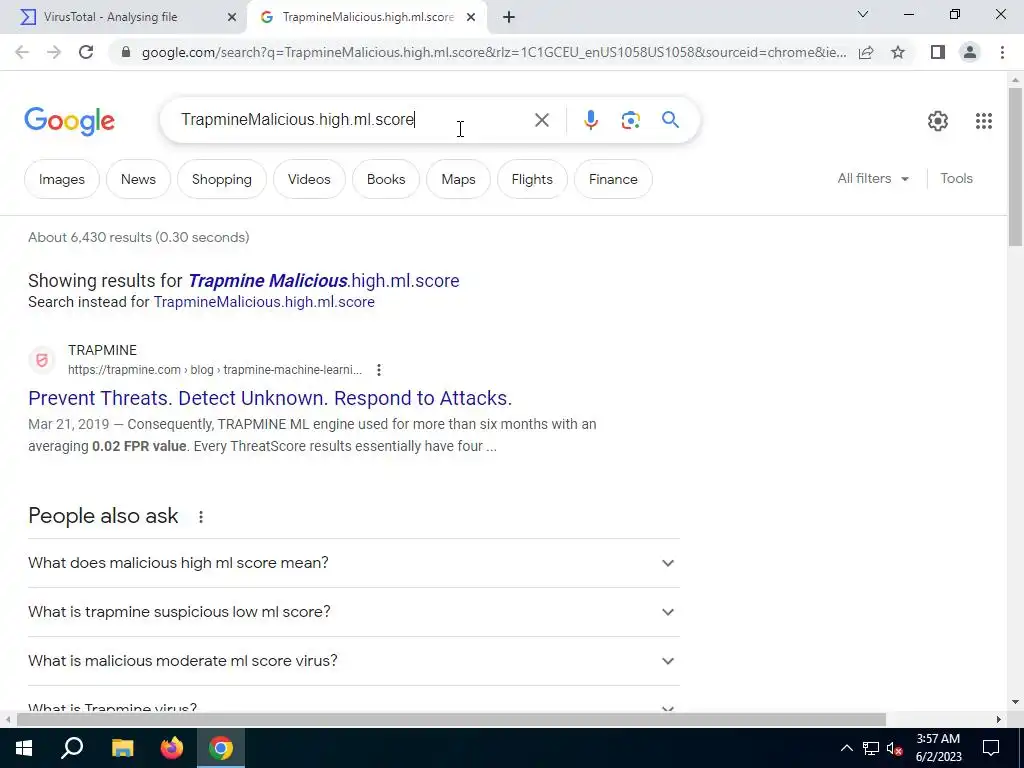Click the browser address bar URL
Viewport: 1024px width, 768px height.
coord(494,52)
